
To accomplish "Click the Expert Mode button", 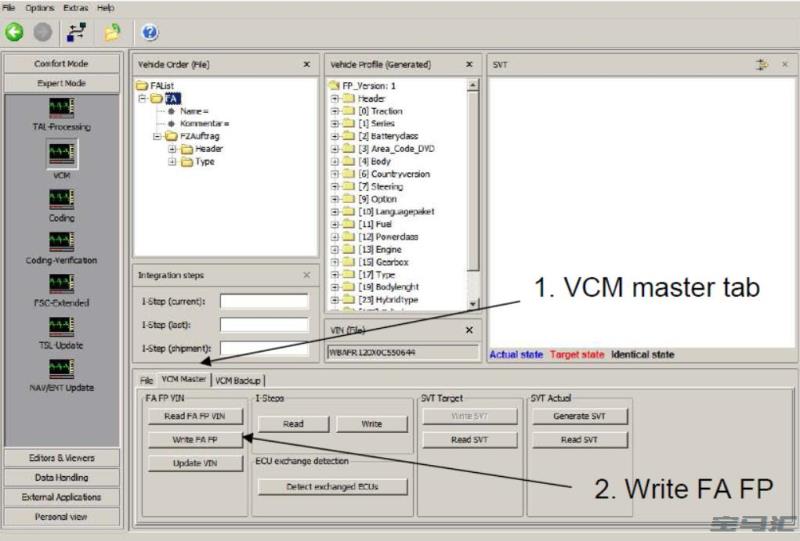I will tap(61, 83).
